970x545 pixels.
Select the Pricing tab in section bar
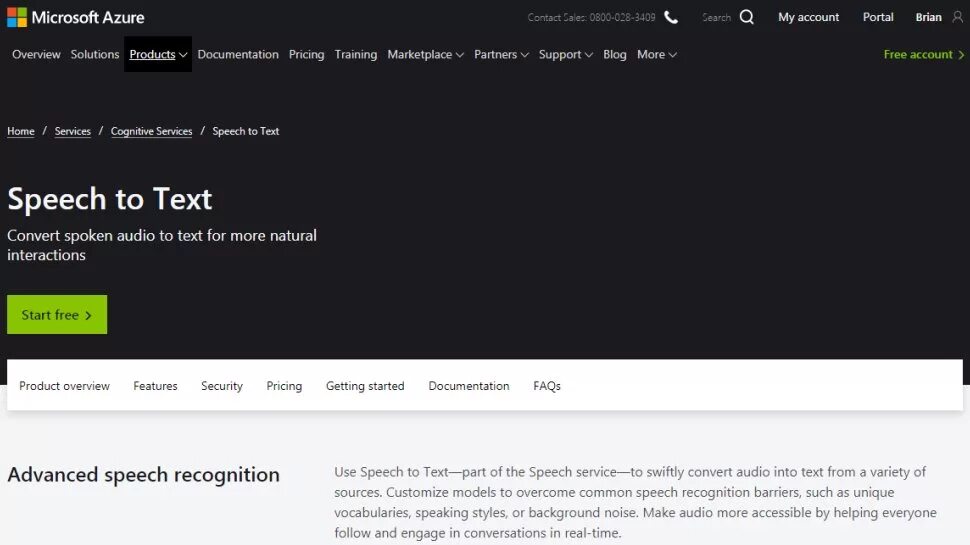tap(284, 386)
